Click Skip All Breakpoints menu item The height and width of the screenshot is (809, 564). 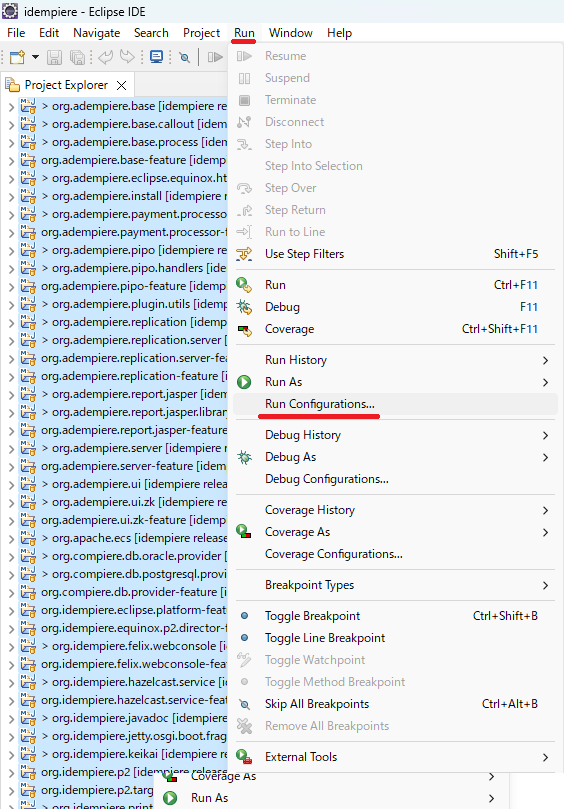tap(396, 704)
